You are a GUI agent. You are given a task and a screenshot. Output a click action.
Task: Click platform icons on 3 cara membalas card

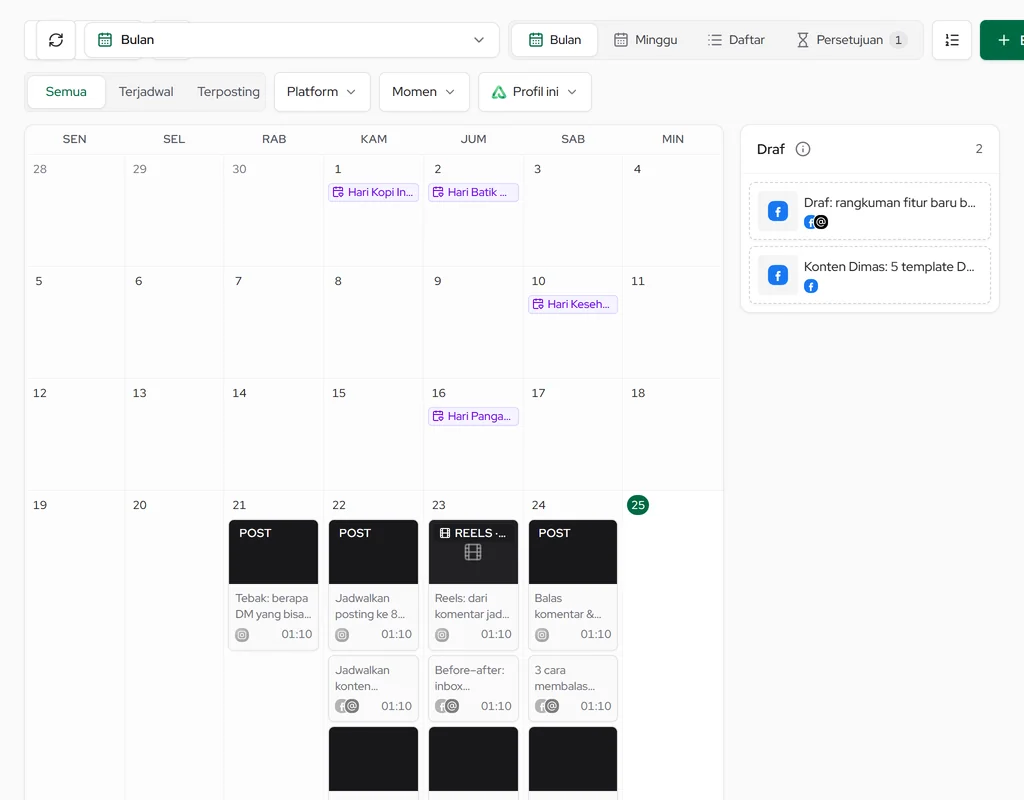pyautogui.click(x=547, y=706)
